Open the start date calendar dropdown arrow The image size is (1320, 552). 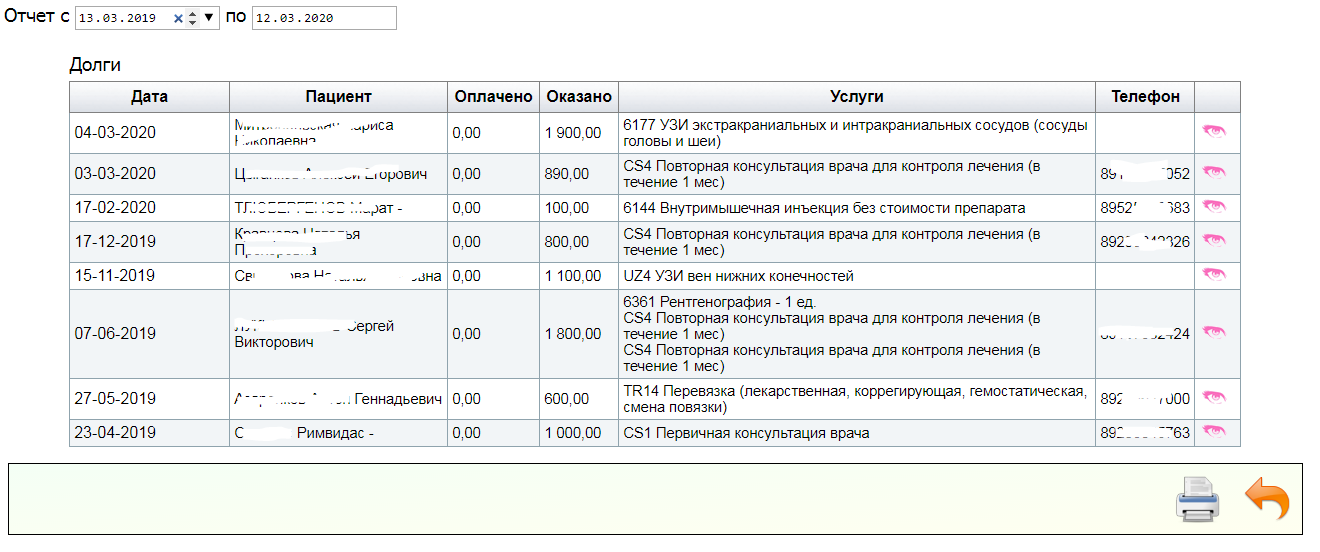coord(209,18)
